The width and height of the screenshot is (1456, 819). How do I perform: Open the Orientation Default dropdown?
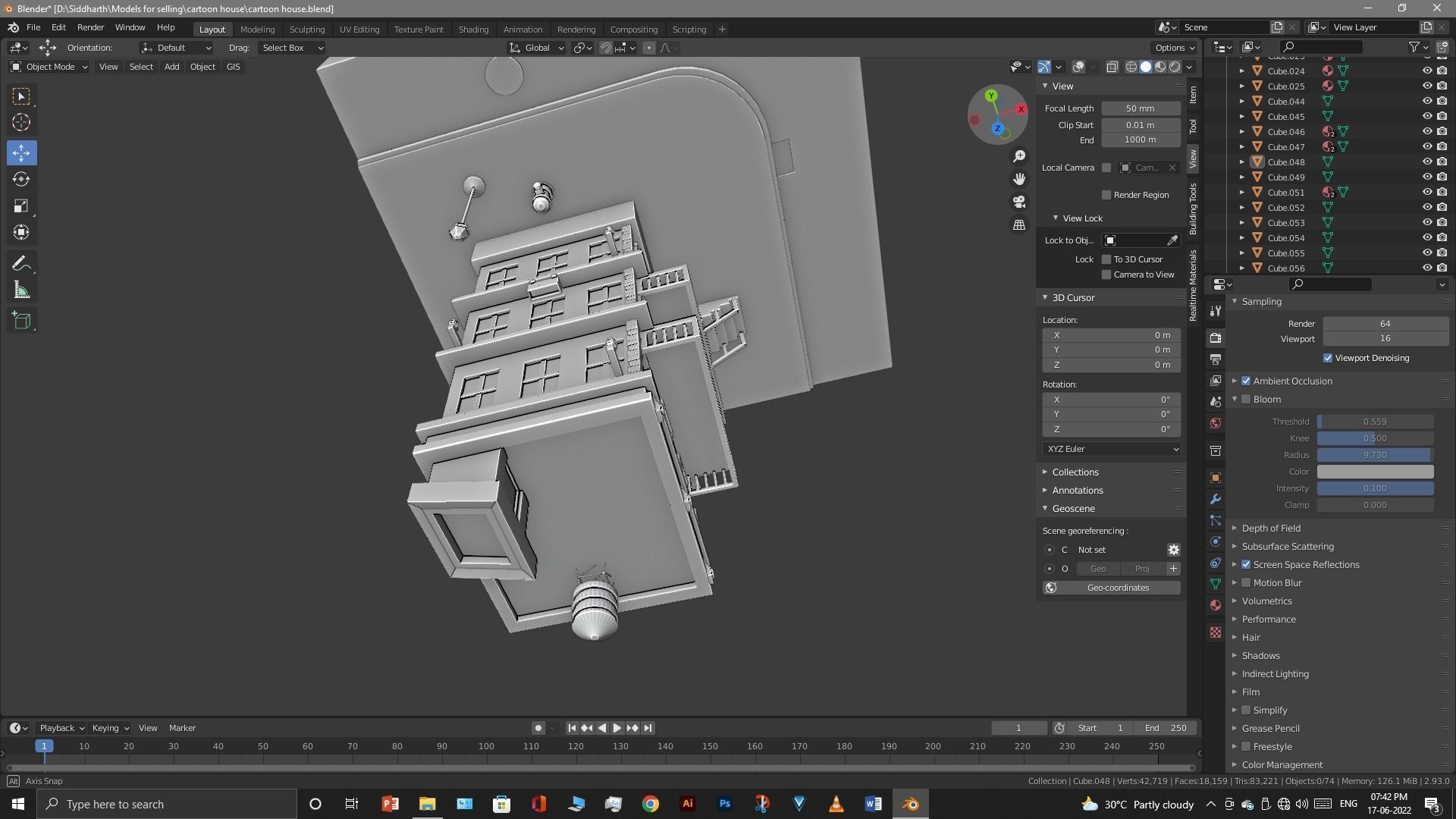[176, 48]
